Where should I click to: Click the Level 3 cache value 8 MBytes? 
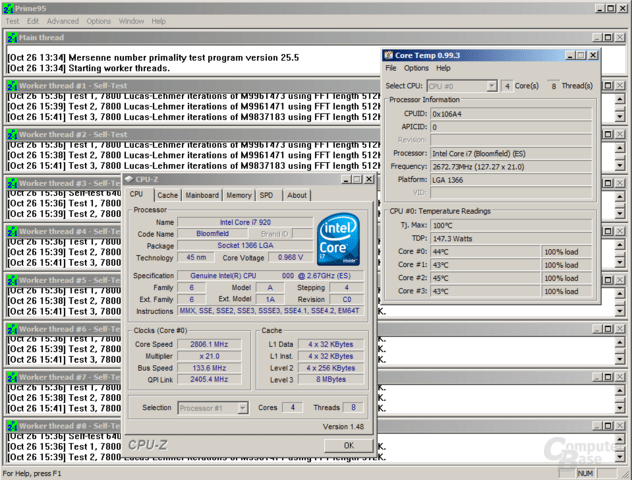point(331,380)
